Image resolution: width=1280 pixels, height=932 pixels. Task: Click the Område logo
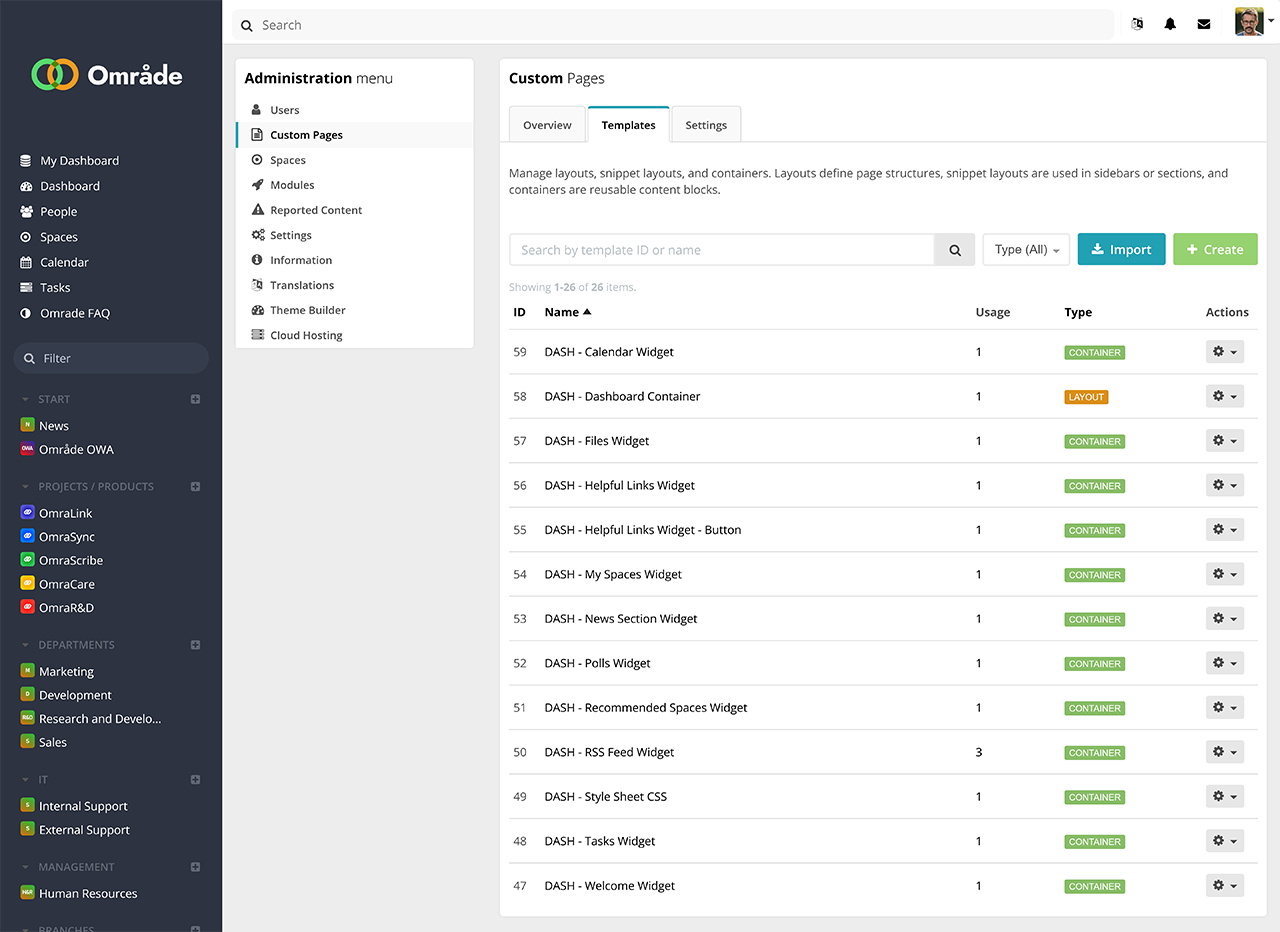pos(107,74)
